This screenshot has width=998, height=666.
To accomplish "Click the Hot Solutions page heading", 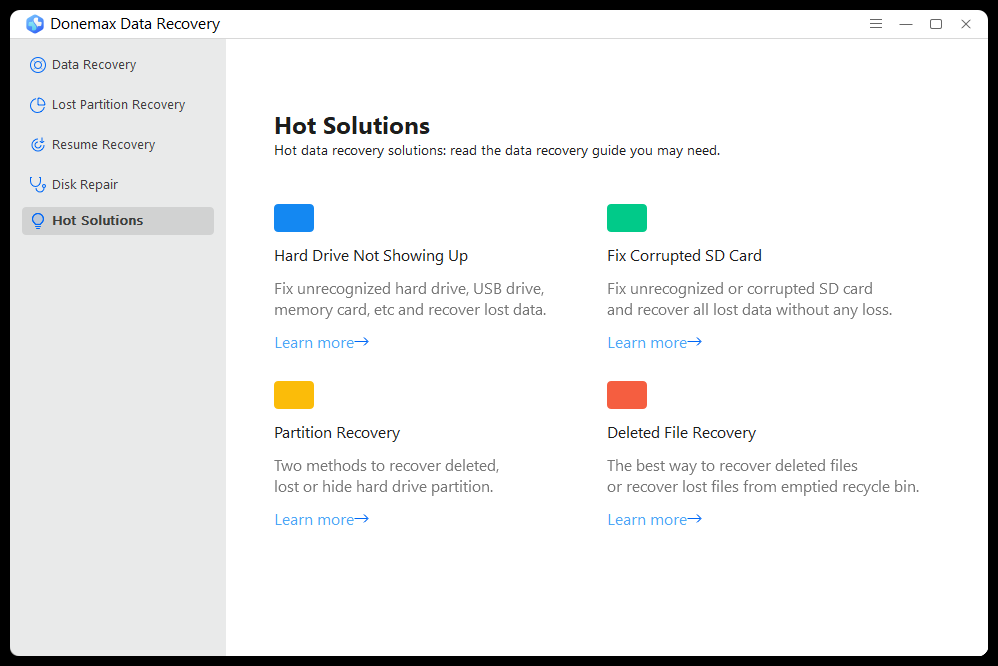I will (352, 125).
